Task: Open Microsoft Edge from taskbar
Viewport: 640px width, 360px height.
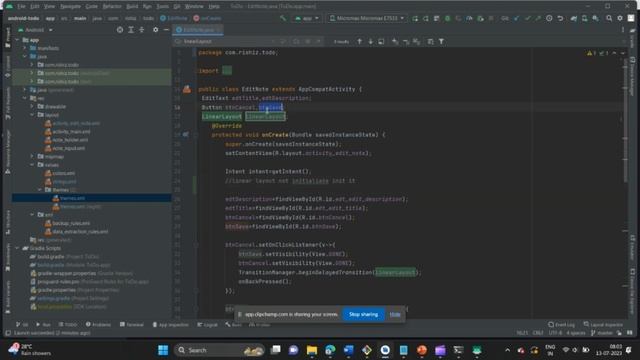Action: [330, 350]
